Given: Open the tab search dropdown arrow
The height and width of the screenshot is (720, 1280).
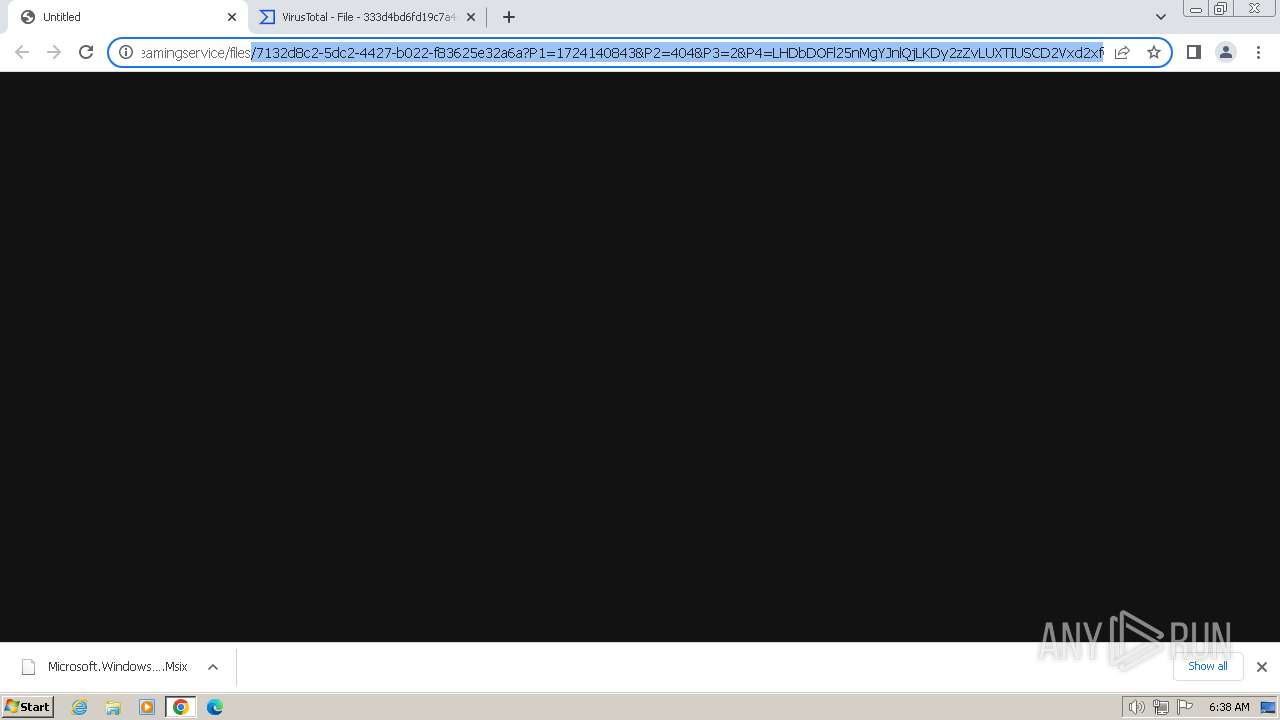Looking at the screenshot, I should pyautogui.click(x=1161, y=17).
